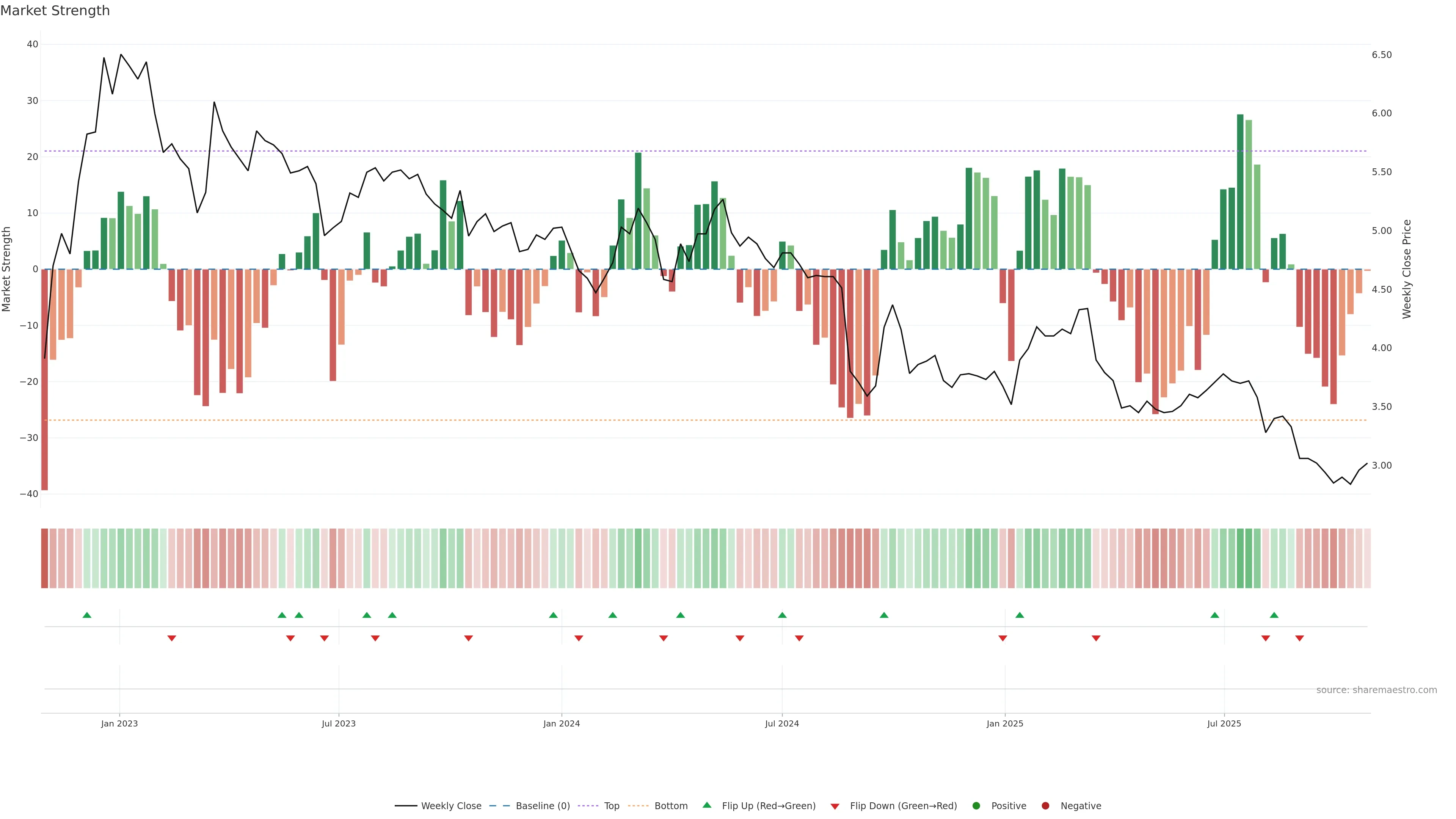Click the tallest green bar after Jul 2025
1456x819 pixels.
tap(1240, 192)
